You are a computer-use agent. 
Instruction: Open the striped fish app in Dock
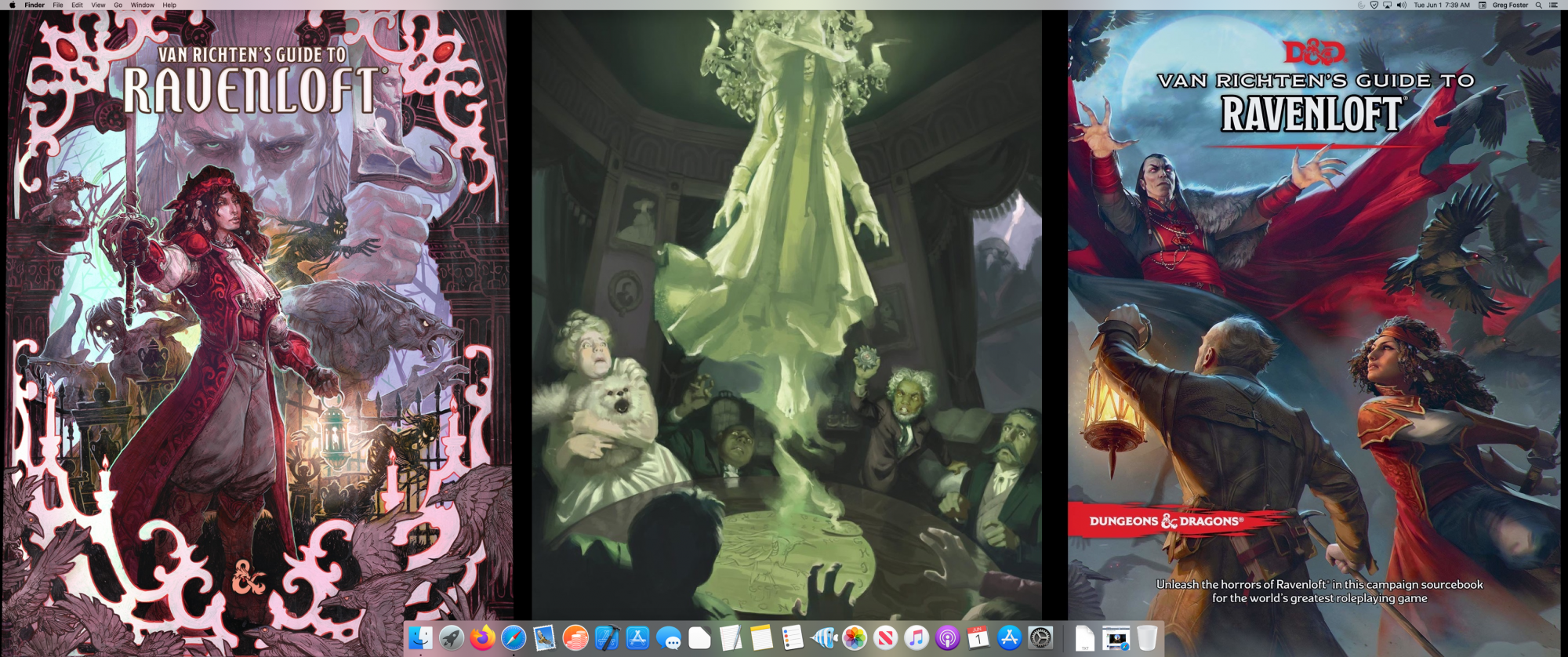point(824,638)
